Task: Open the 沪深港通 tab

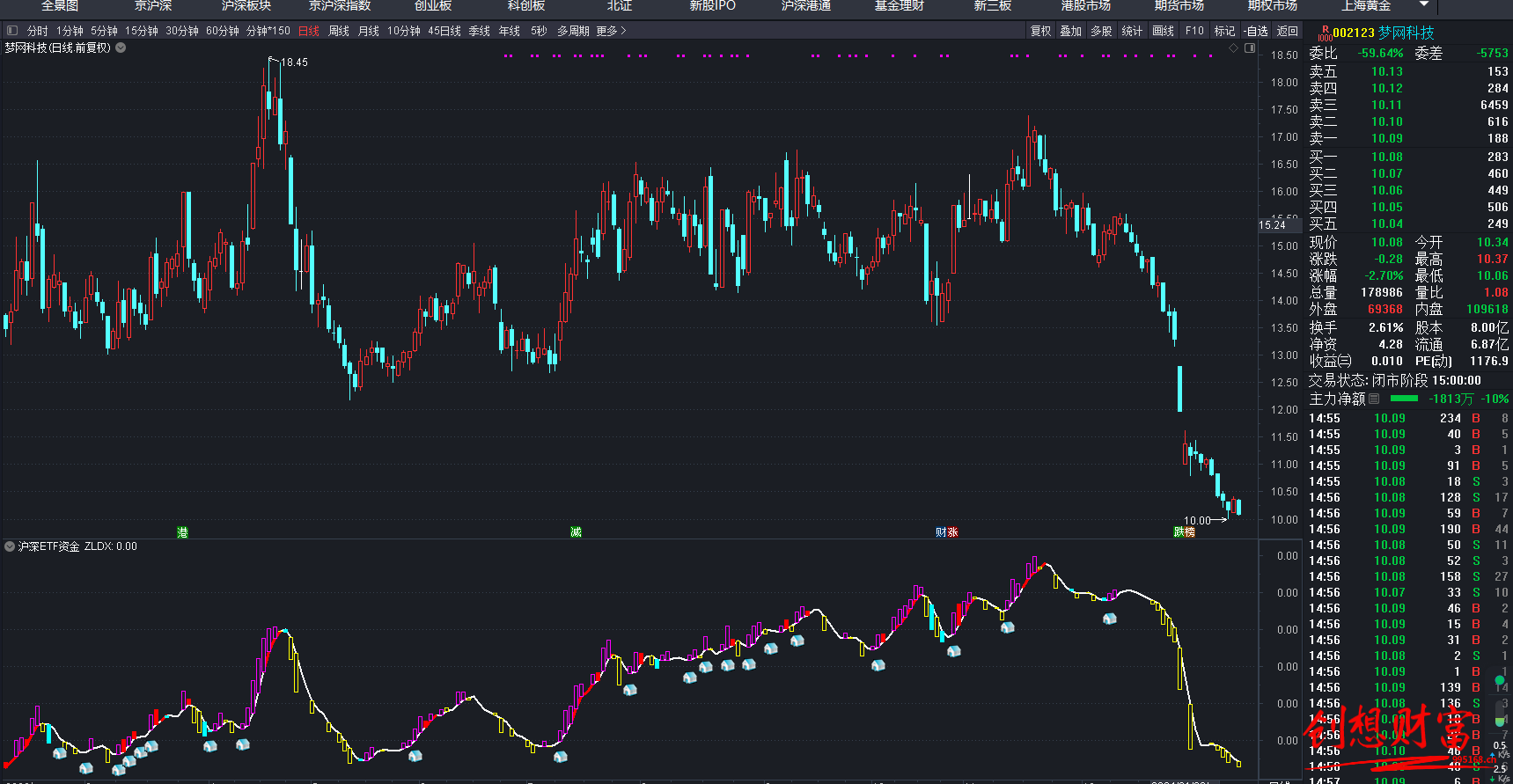Action: tap(806, 6)
